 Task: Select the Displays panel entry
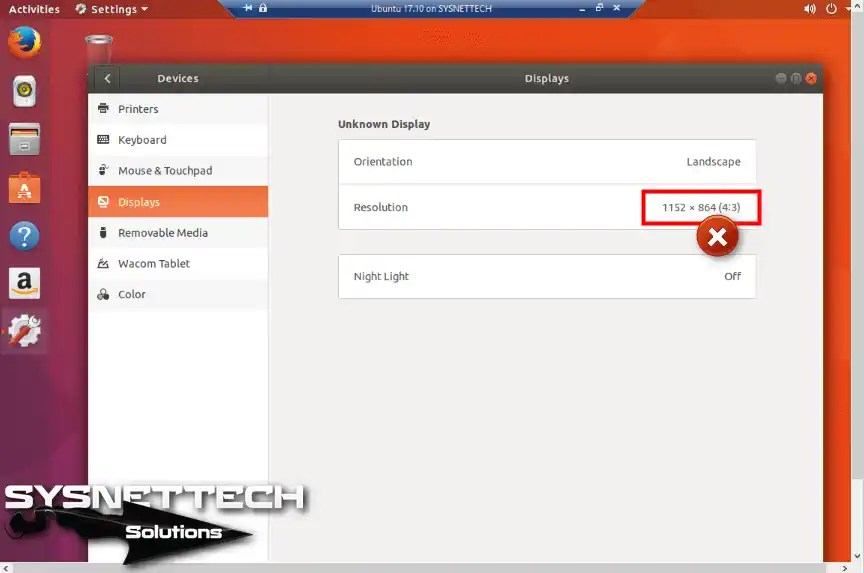[178, 202]
